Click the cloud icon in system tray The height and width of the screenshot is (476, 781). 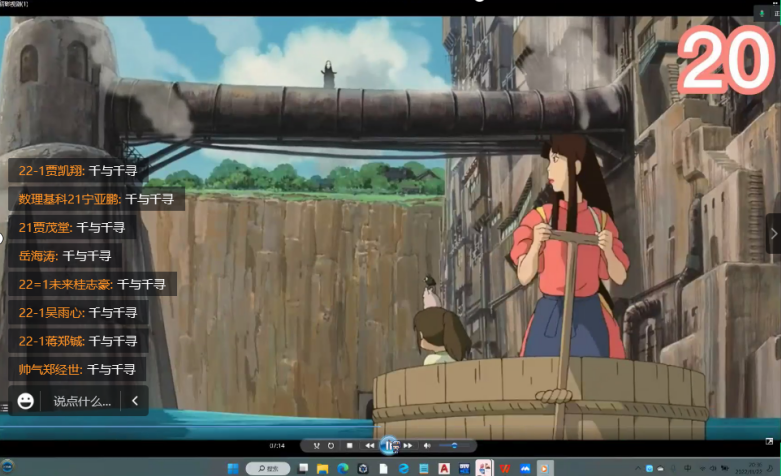660,469
